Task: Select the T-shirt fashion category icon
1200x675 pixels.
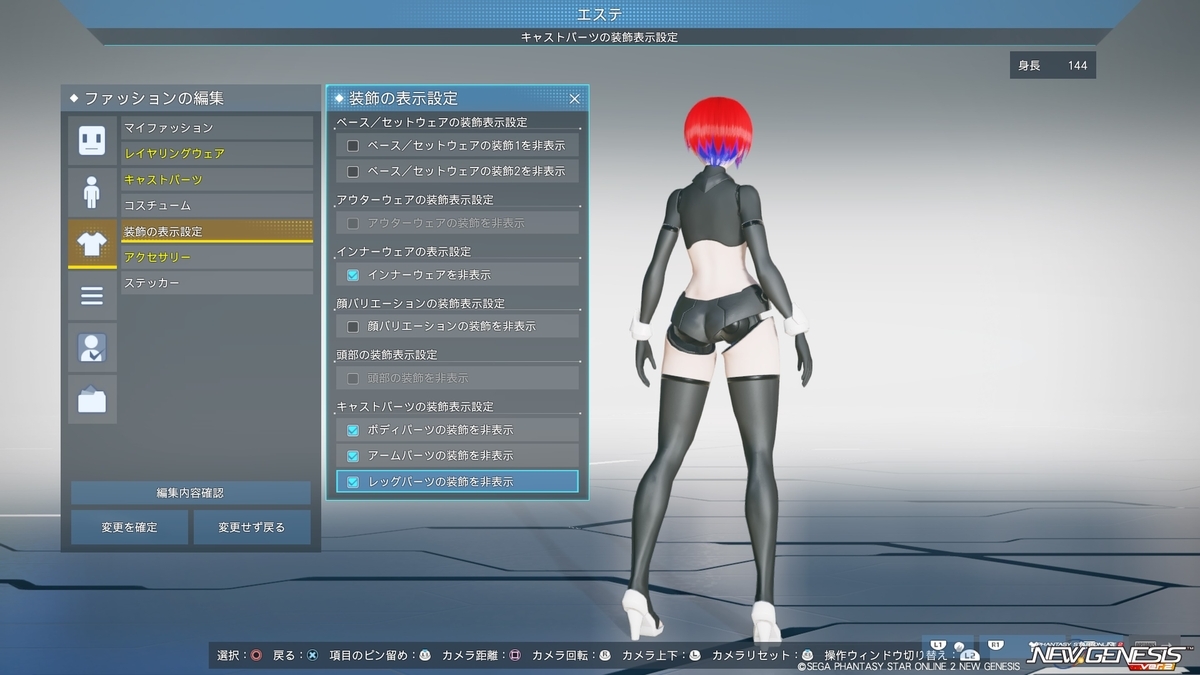Action: pos(92,244)
